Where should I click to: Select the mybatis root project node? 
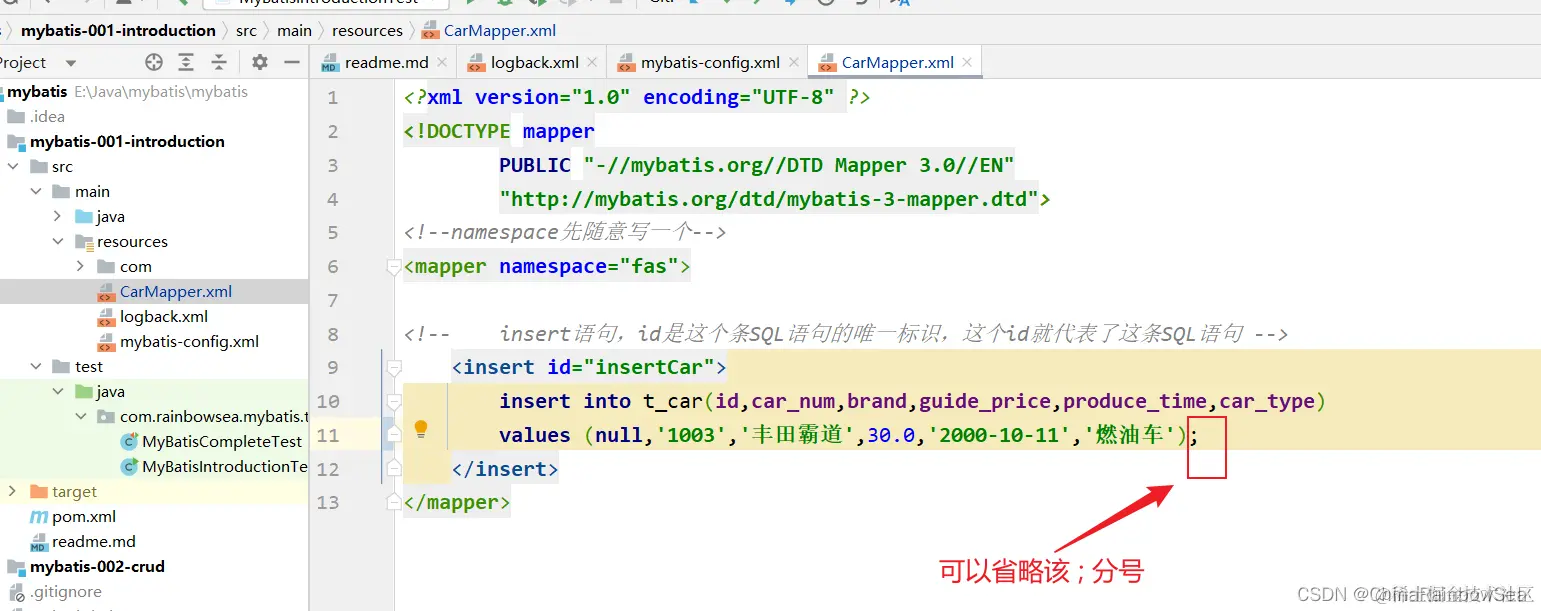tap(37, 91)
